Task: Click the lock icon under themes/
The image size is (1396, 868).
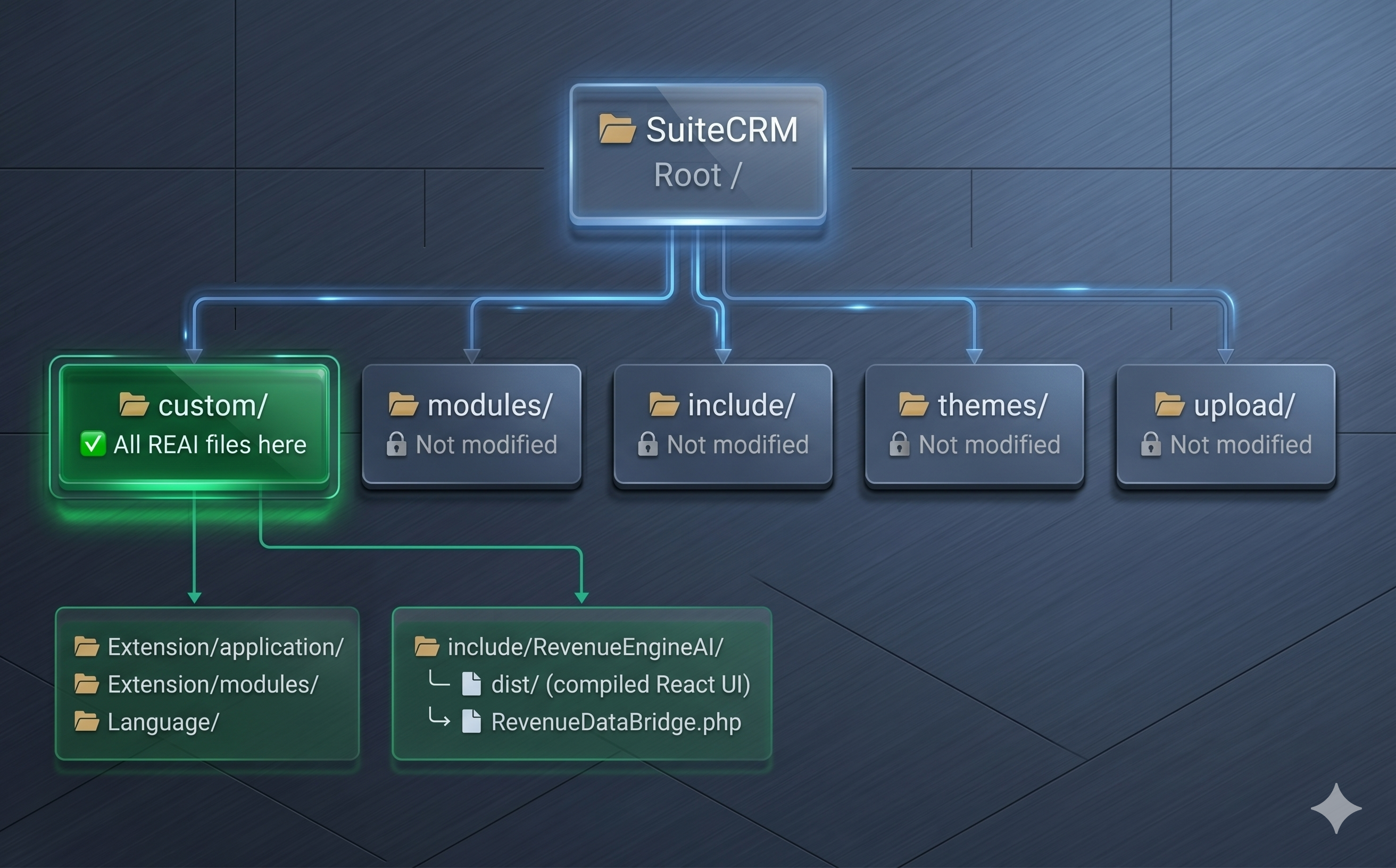Action: 899,444
